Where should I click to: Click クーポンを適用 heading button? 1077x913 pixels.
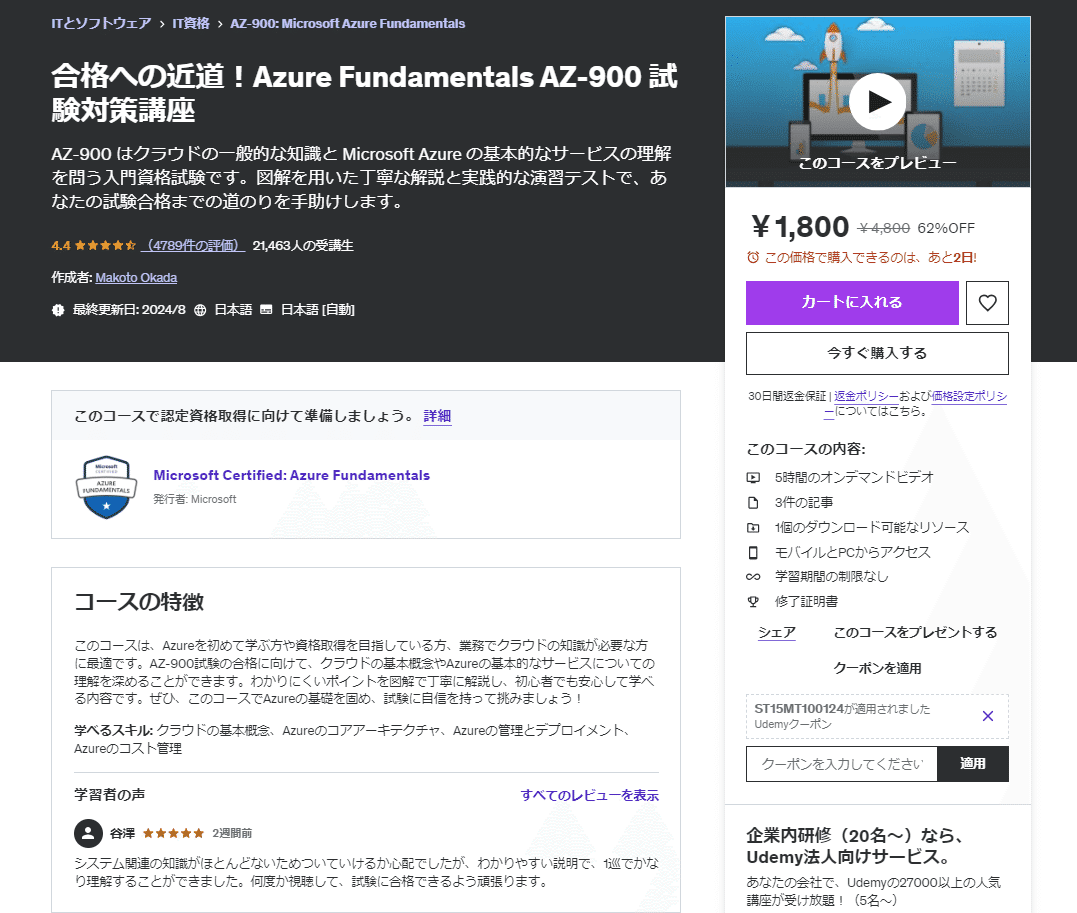pyautogui.click(x=877, y=668)
